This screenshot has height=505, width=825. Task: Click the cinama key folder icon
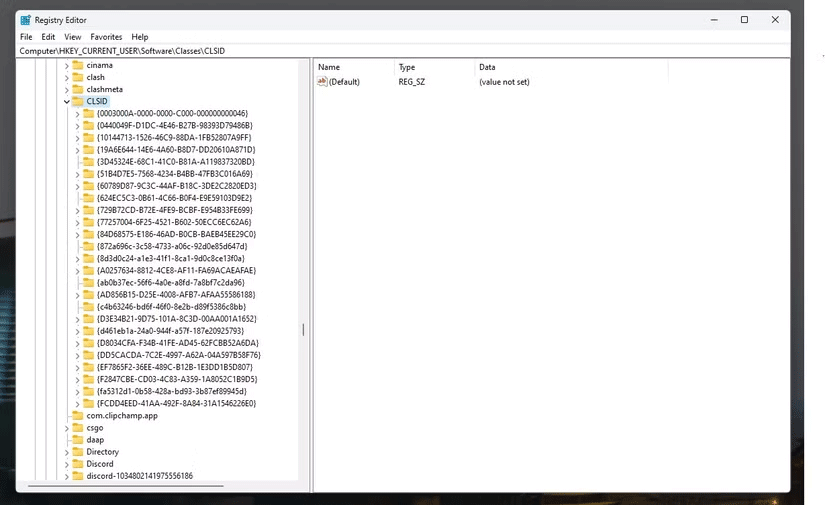point(78,65)
